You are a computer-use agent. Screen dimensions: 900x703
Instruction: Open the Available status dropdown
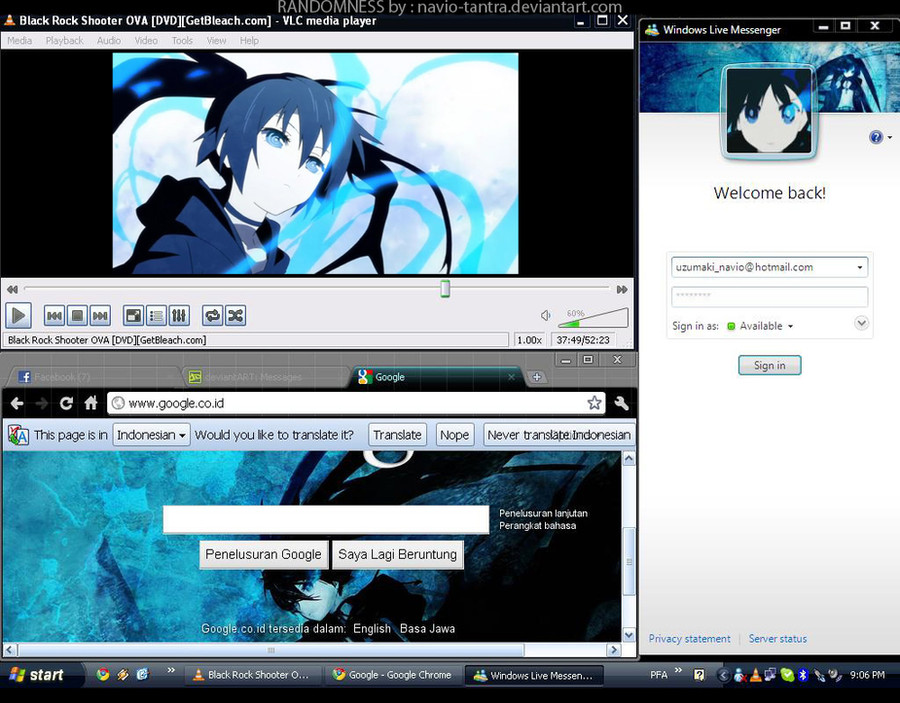click(761, 326)
